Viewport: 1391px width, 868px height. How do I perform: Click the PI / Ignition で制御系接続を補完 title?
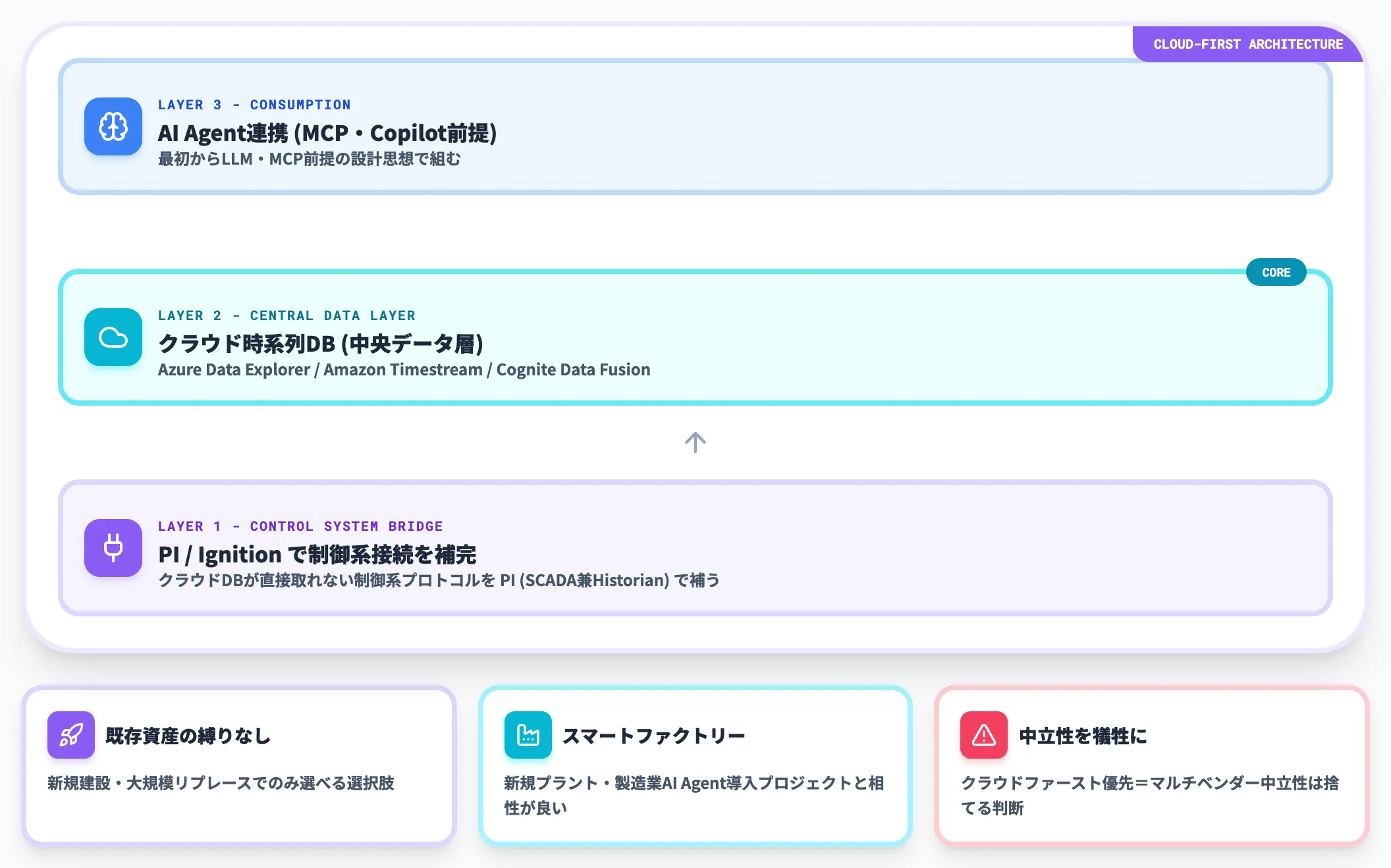tap(317, 555)
